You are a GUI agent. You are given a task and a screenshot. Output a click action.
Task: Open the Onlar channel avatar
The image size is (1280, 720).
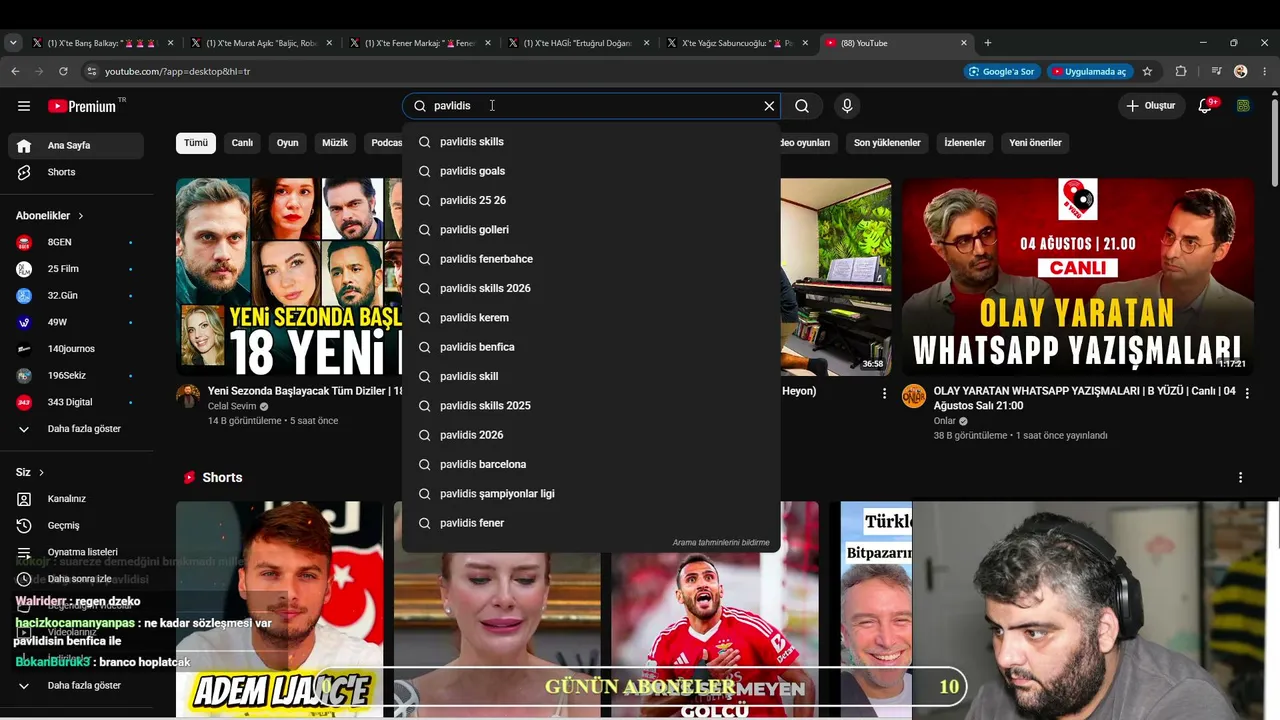(x=914, y=396)
